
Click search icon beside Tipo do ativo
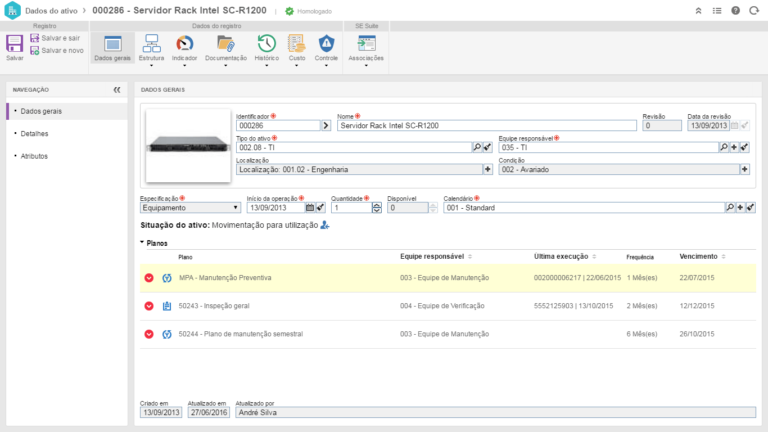[x=477, y=147]
